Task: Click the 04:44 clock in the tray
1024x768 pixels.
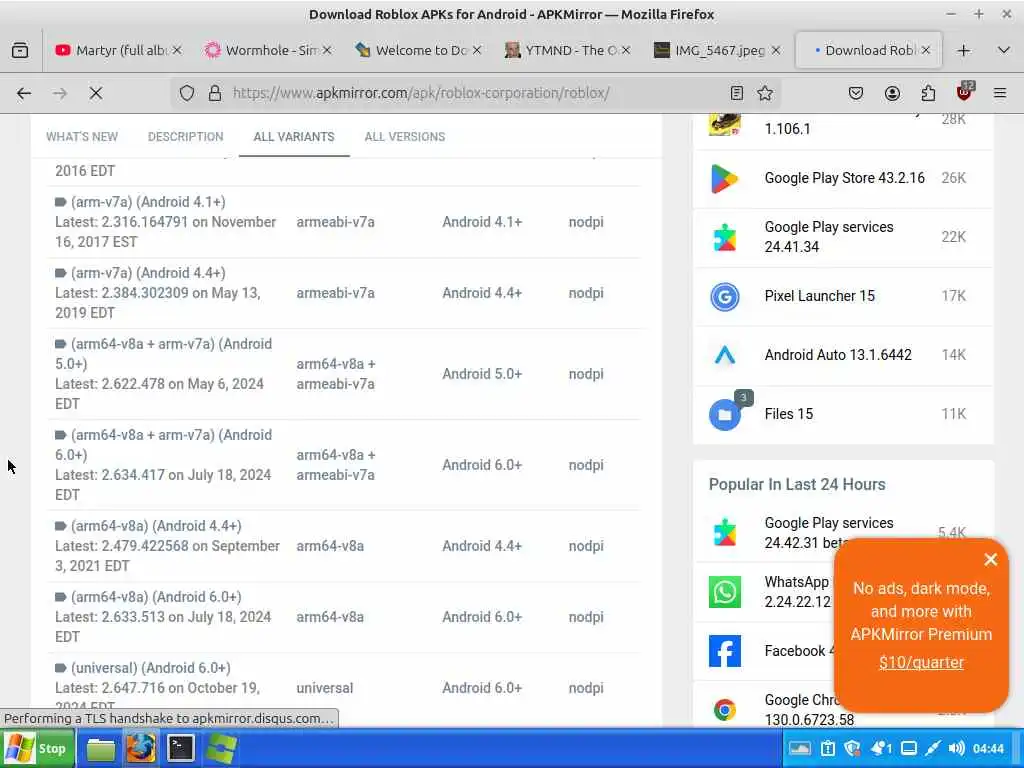Action: click(988, 748)
